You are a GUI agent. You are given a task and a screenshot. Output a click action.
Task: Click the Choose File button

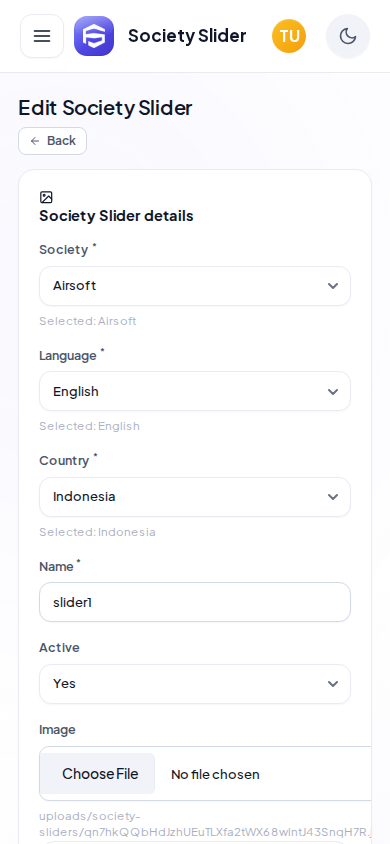point(100,774)
